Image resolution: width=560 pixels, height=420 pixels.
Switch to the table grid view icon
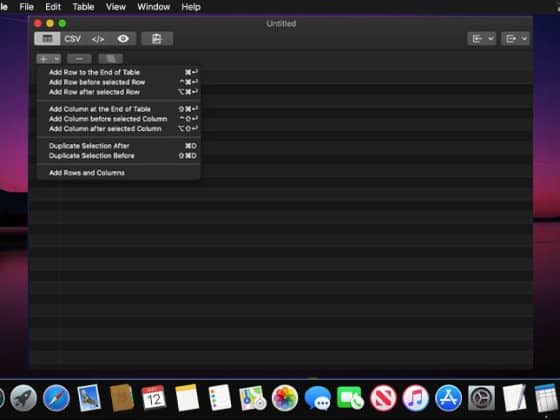pyautogui.click(x=47, y=39)
